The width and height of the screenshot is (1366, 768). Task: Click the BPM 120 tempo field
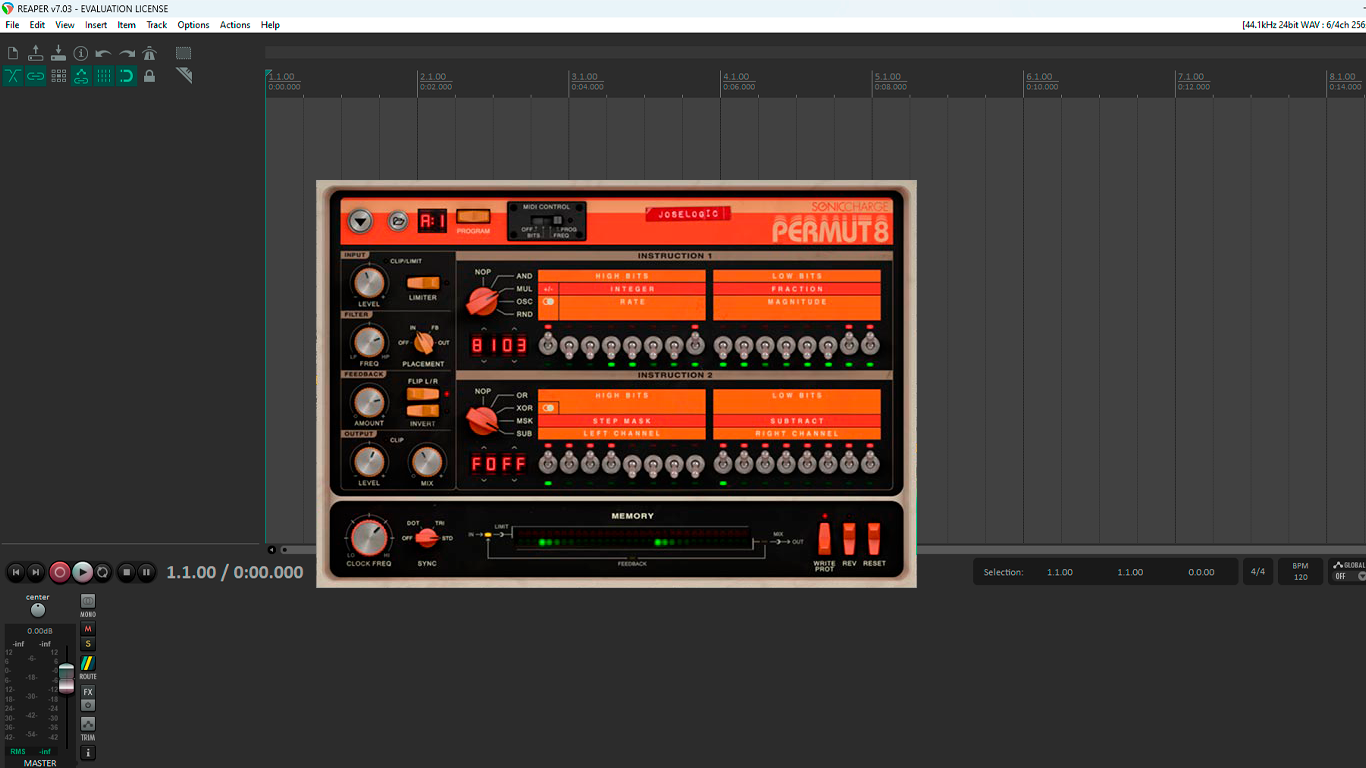pos(1300,572)
